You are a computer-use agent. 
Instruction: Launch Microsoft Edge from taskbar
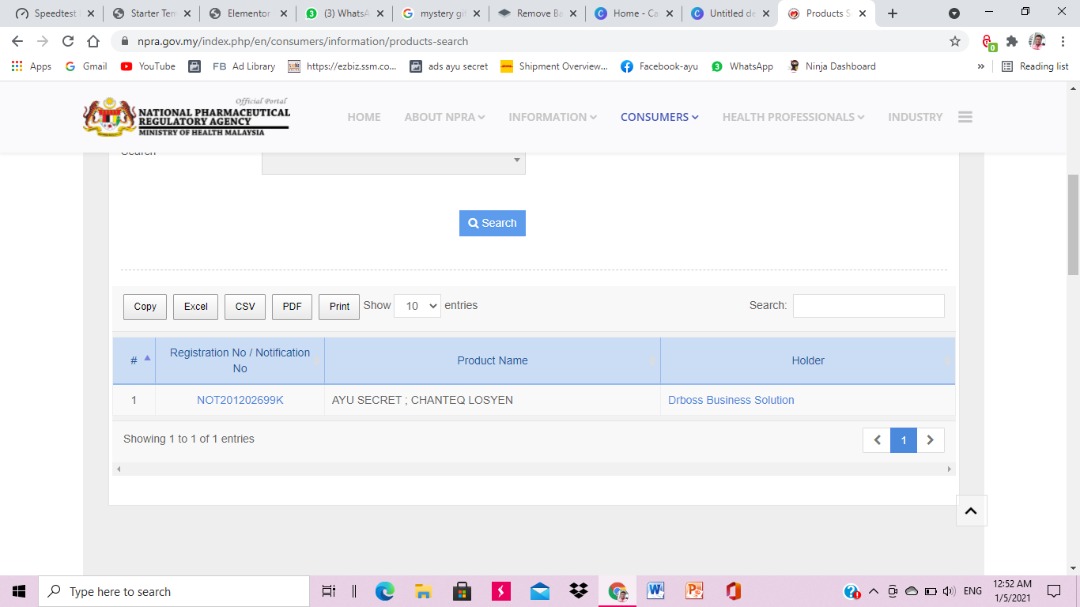point(384,591)
